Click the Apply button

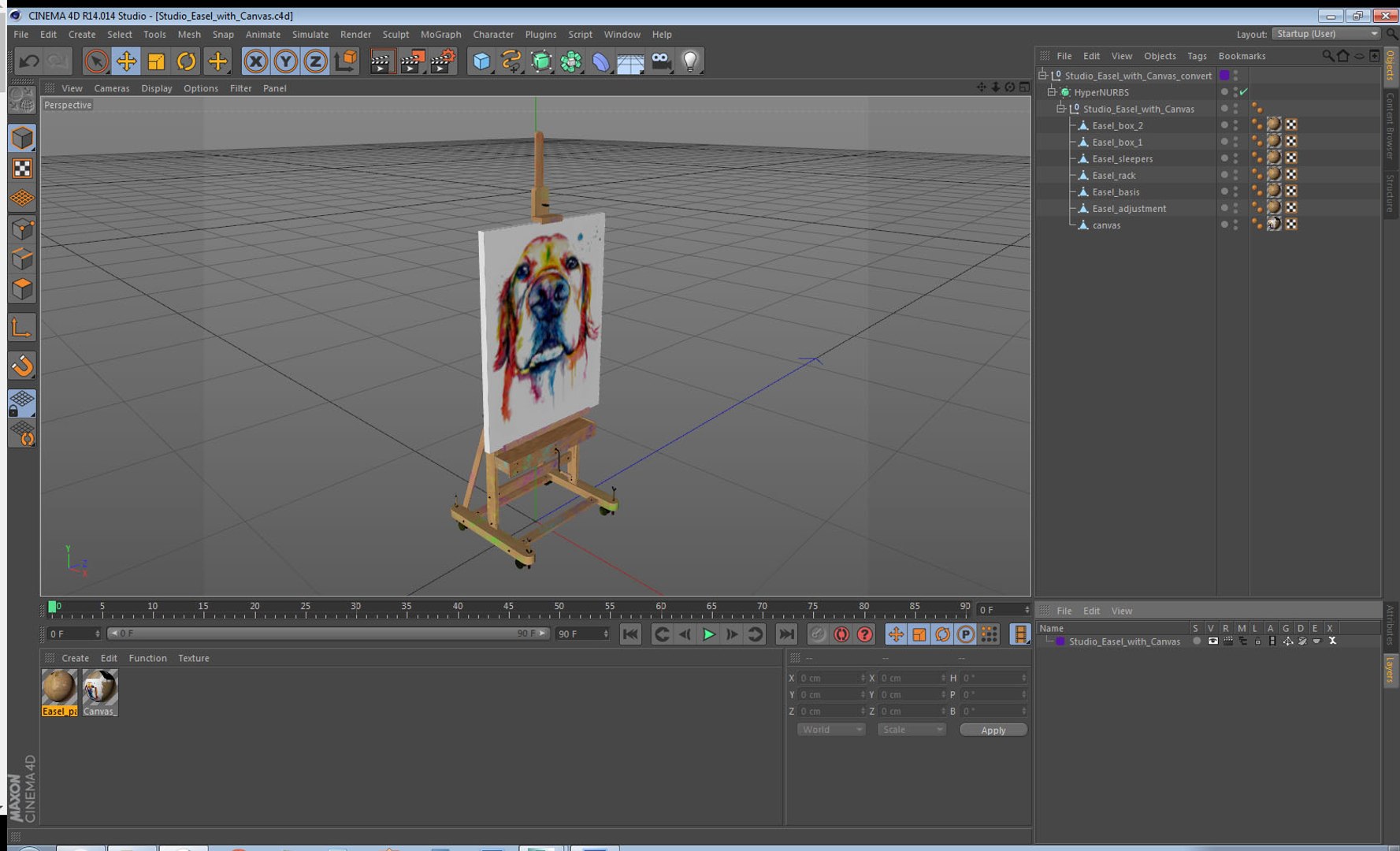pos(993,730)
